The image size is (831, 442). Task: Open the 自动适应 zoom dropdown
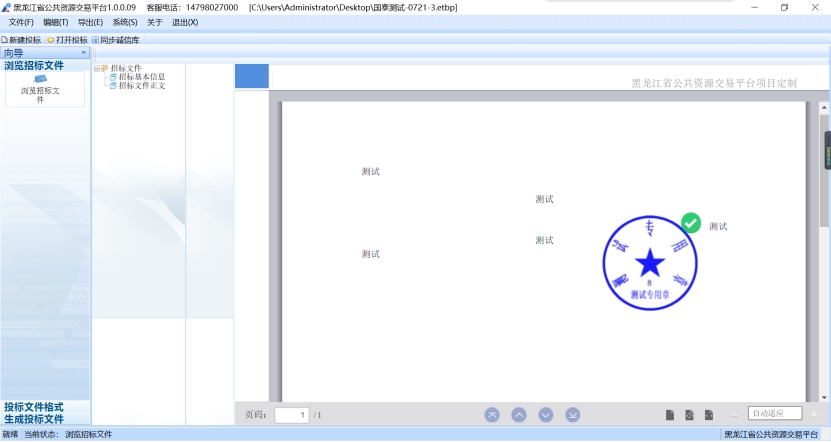[774, 413]
